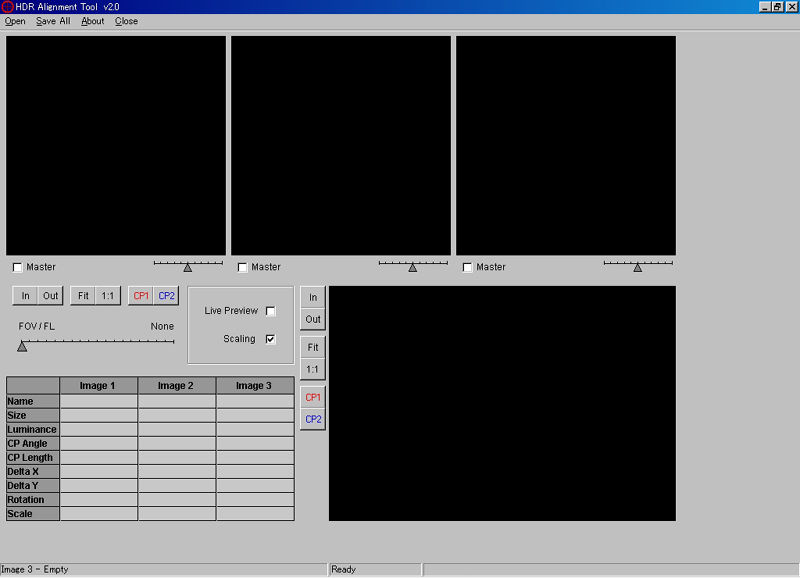Click the Luminance row label
Screen dimensions: 800x578
point(33,430)
